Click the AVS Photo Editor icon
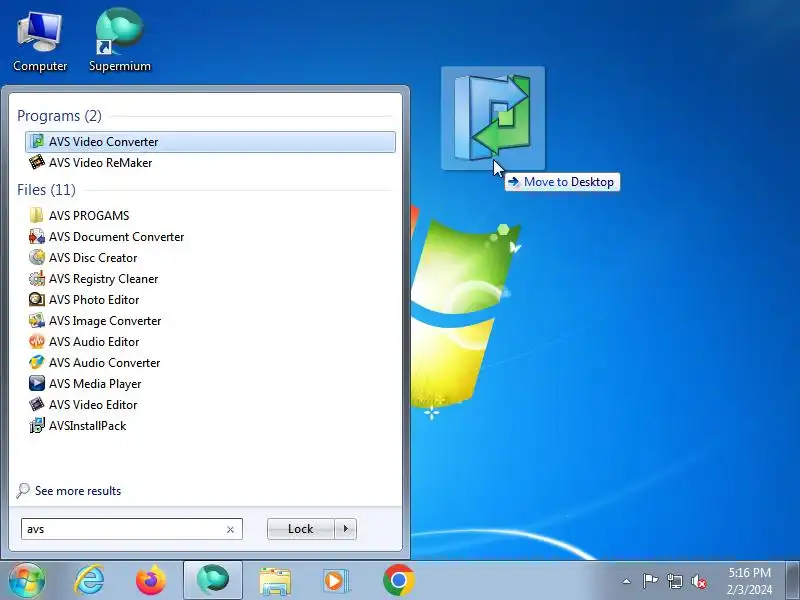Viewport: 800px width, 600px height. click(37, 299)
